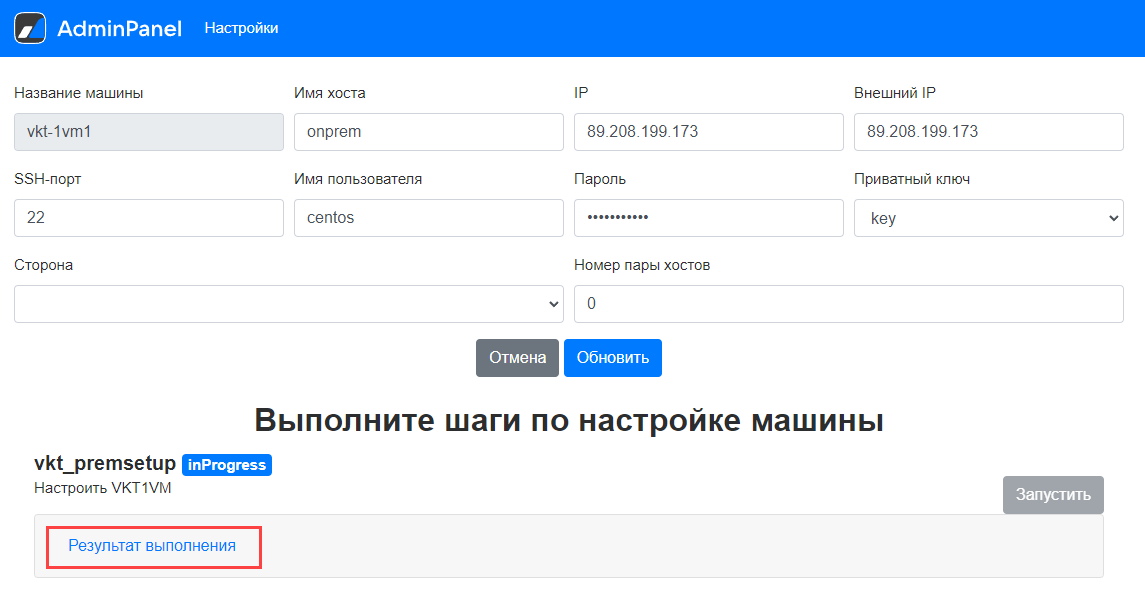Click the vkt_premsetup step title
The height and width of the screenshot is (613, 1145).
tap(105, 464)
